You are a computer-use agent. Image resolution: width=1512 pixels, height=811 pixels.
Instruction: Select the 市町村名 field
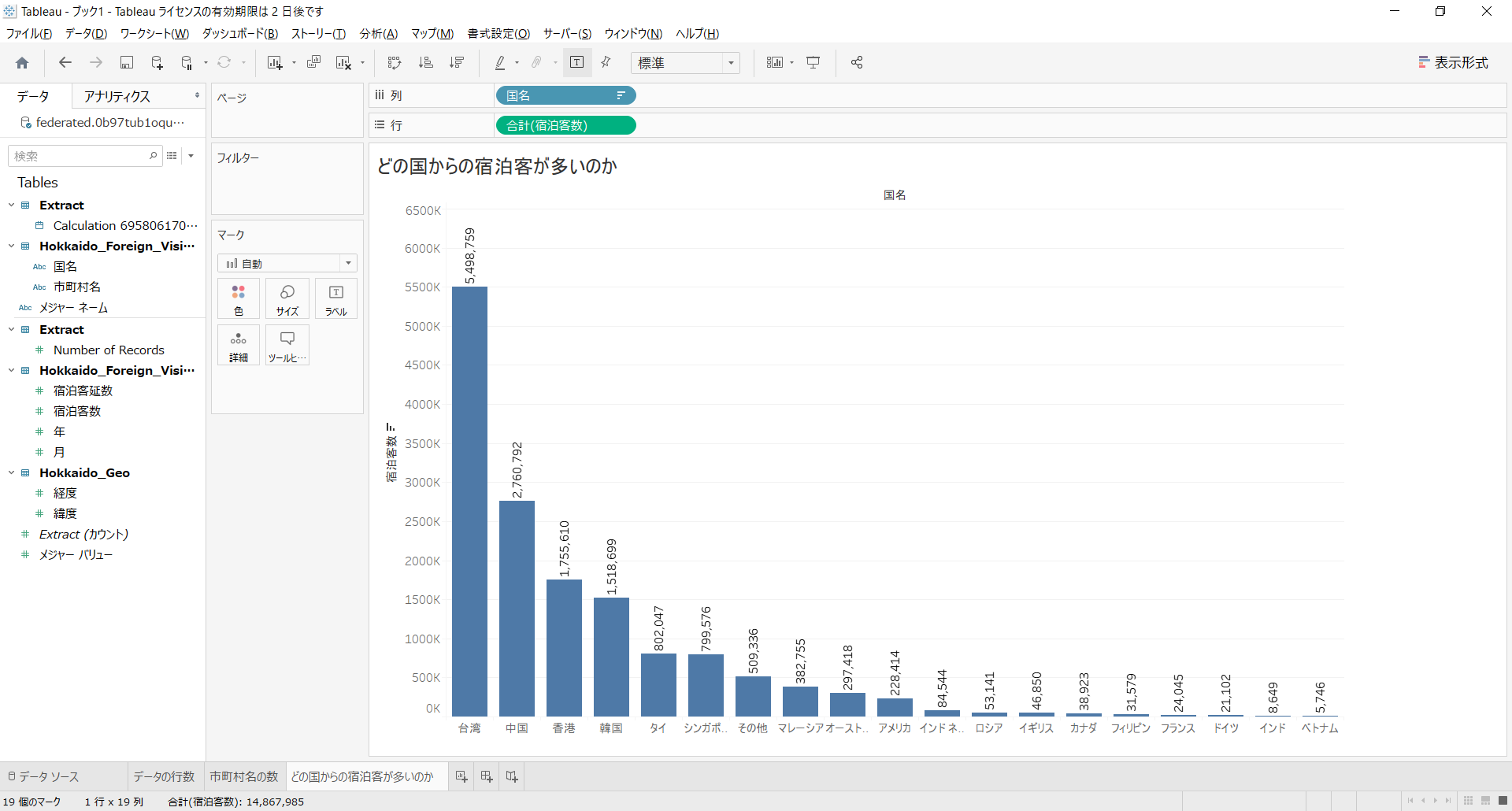(x=77, y=287)
